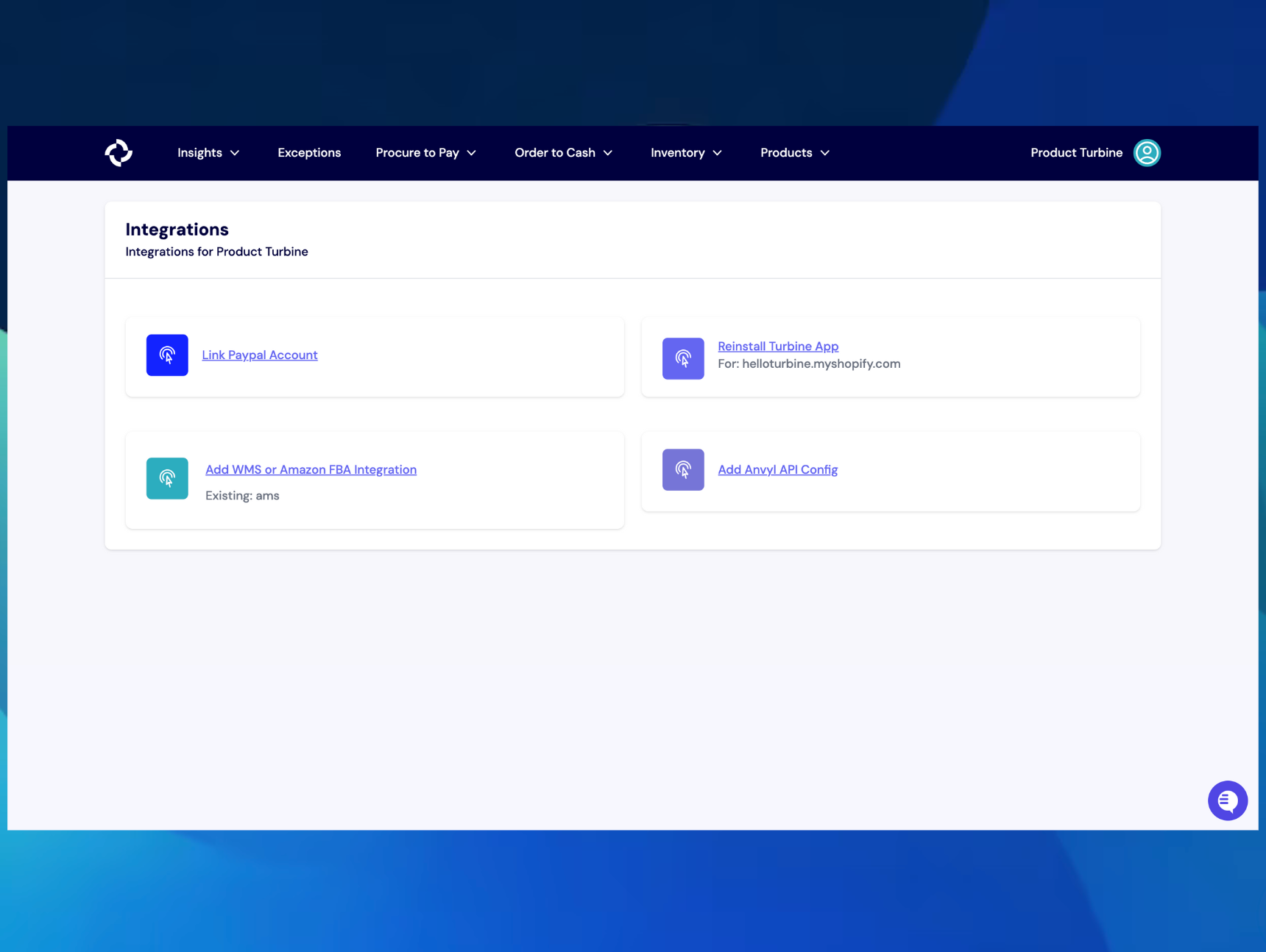Image resolution: width=1266 pixels, height=952 pixels.
Task: Open the Insights navigation menu
Action: coord(199,152)
